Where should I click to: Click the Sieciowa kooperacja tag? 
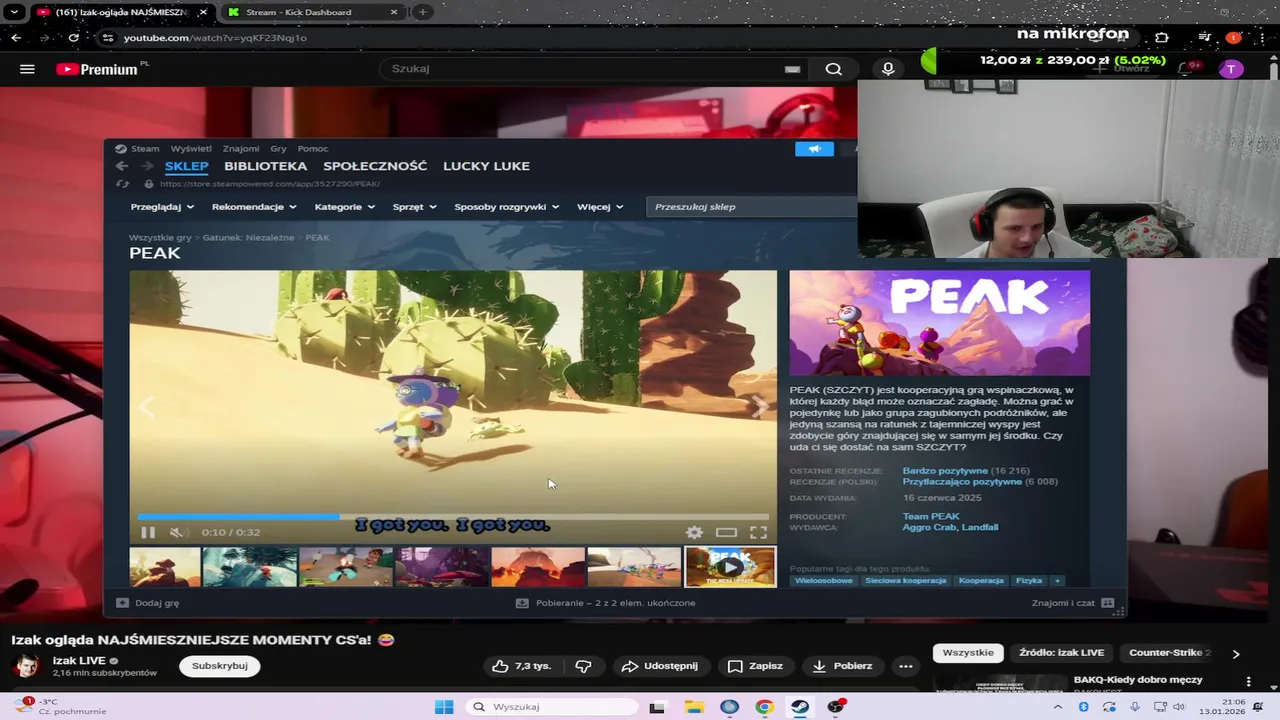click(905, 581)
